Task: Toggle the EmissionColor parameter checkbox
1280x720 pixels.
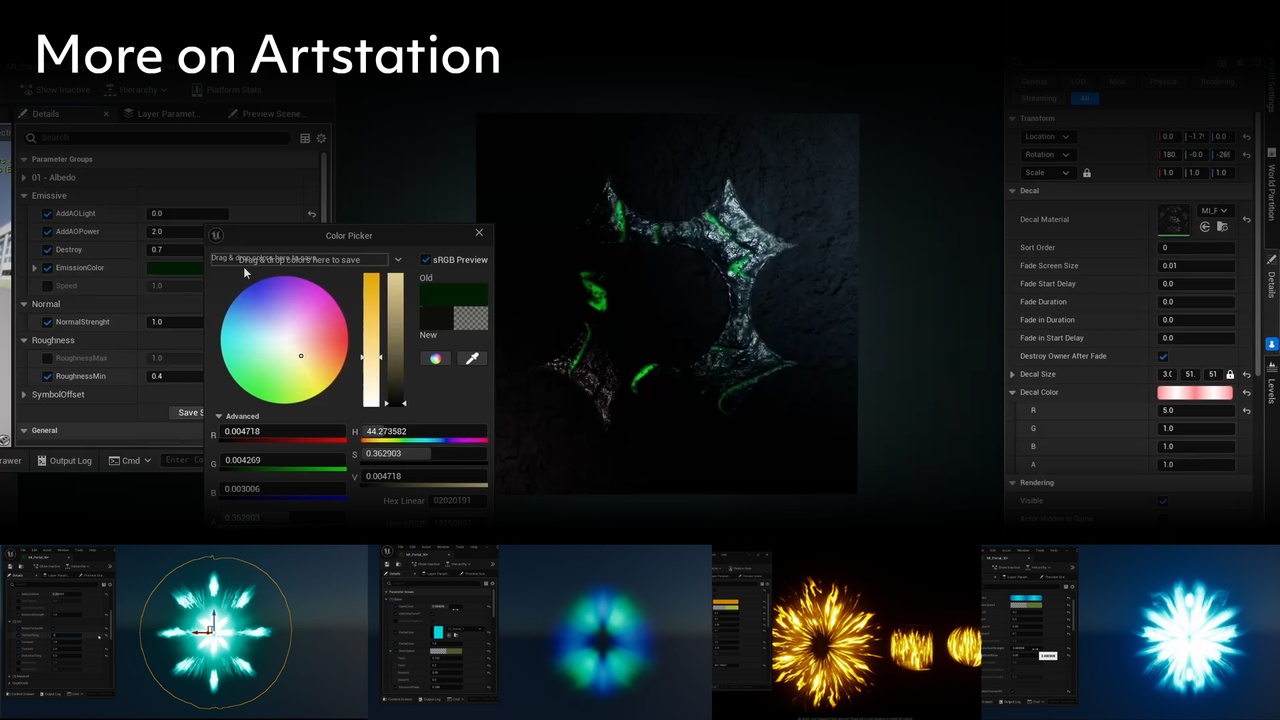Action: (x=47, y=268)
